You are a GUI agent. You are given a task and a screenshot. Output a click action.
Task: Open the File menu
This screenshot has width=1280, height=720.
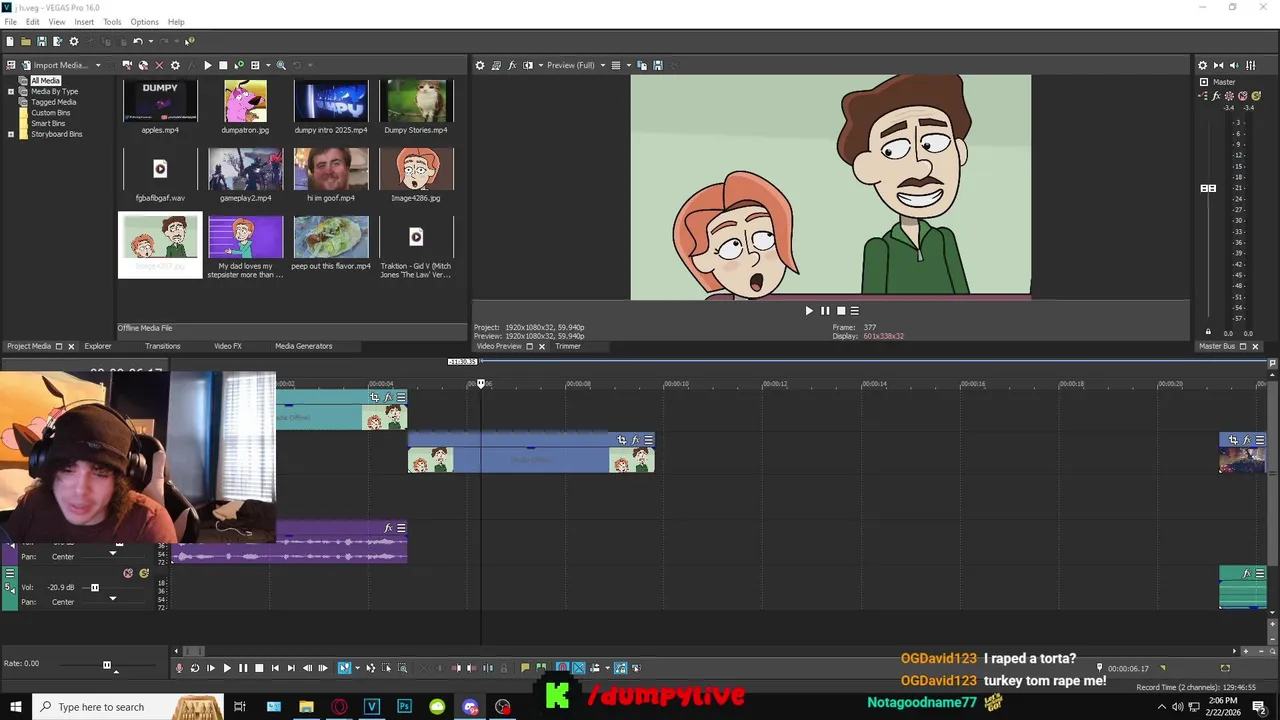(x=10, y=21)
